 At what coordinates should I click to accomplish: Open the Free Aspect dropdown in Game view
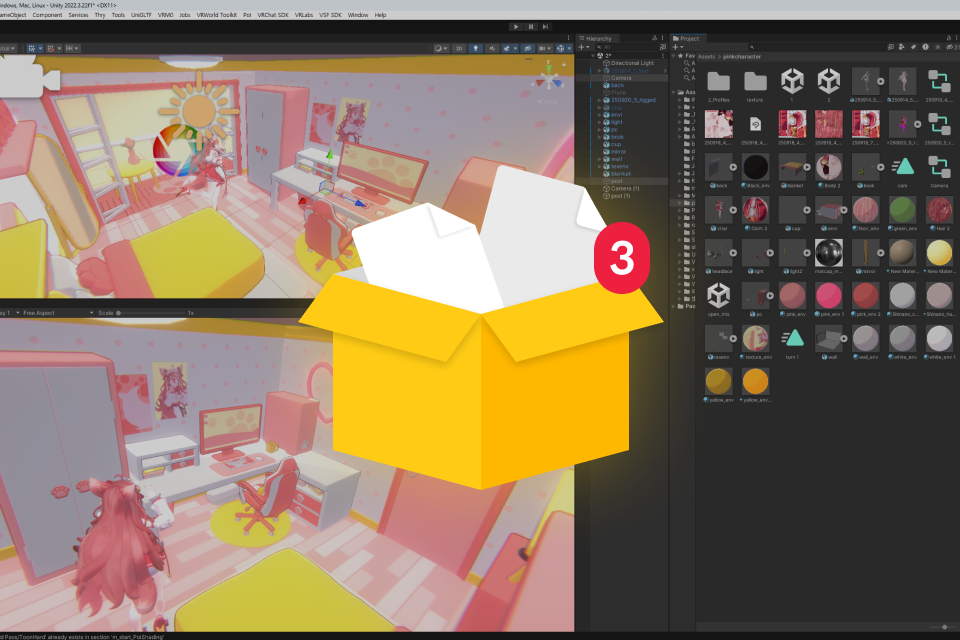click(x=57, y=313)
